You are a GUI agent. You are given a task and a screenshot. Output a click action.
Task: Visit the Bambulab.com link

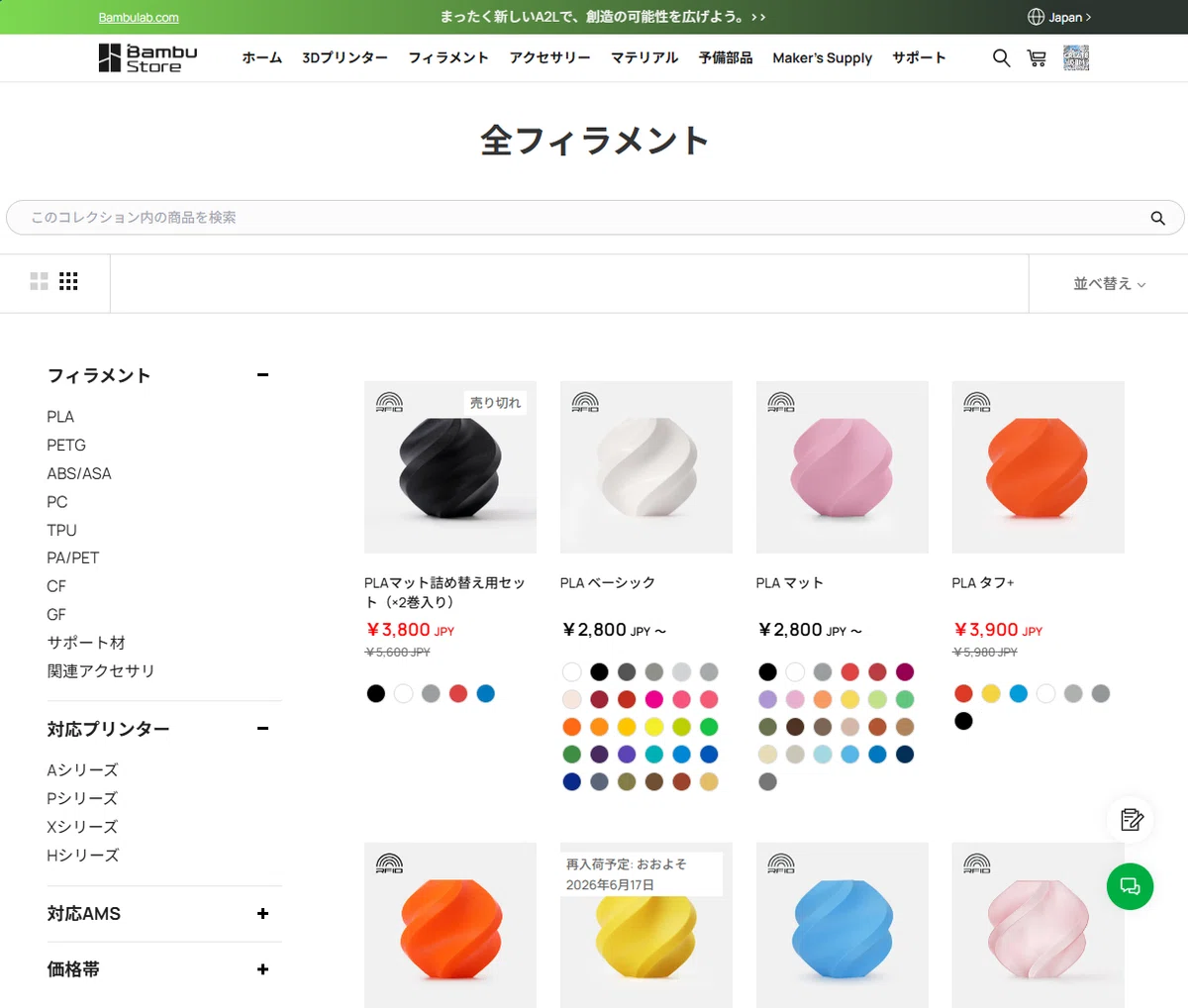pos(139,18)
